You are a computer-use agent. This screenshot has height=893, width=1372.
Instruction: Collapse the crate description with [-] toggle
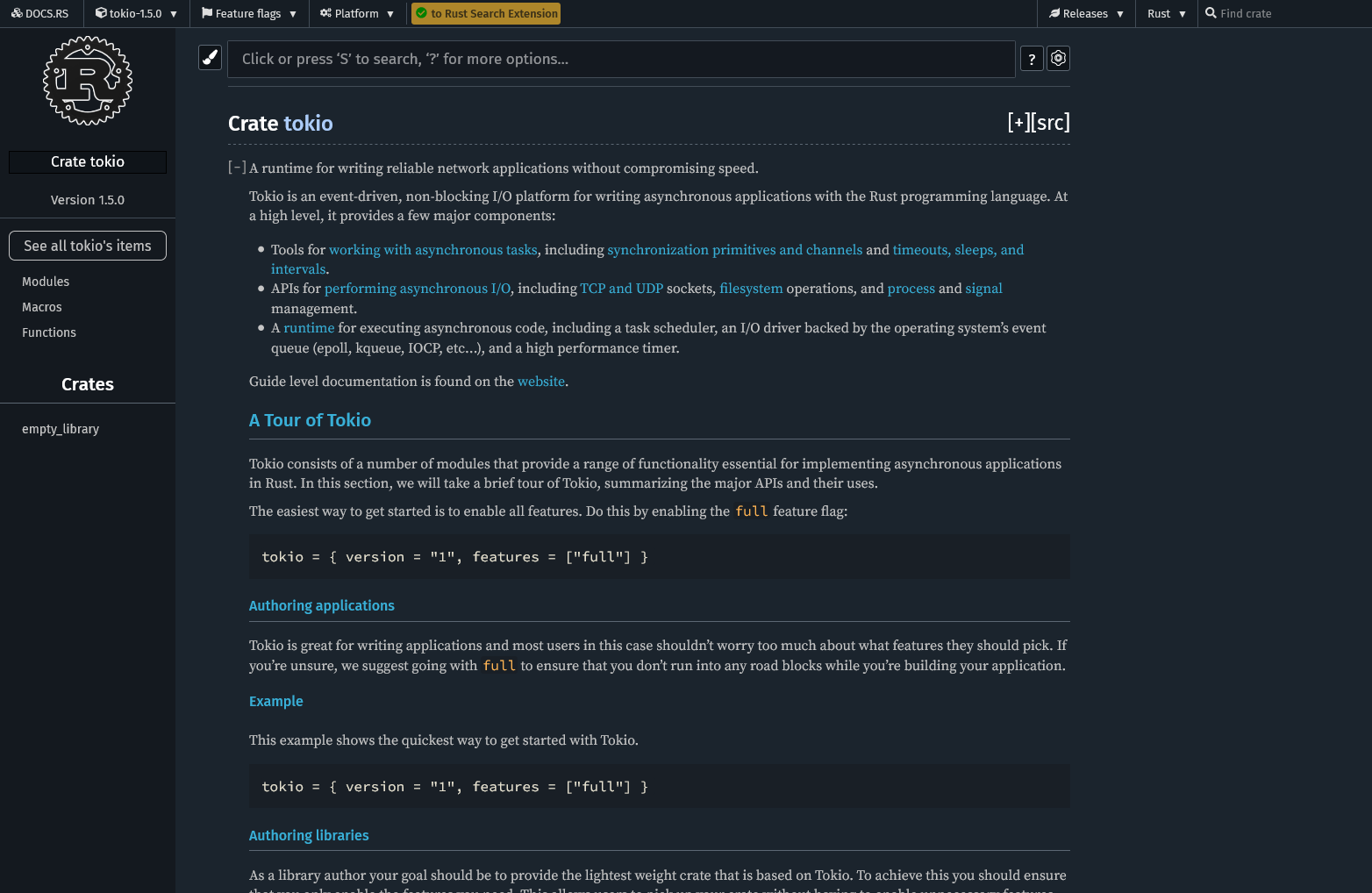(237, 167)
